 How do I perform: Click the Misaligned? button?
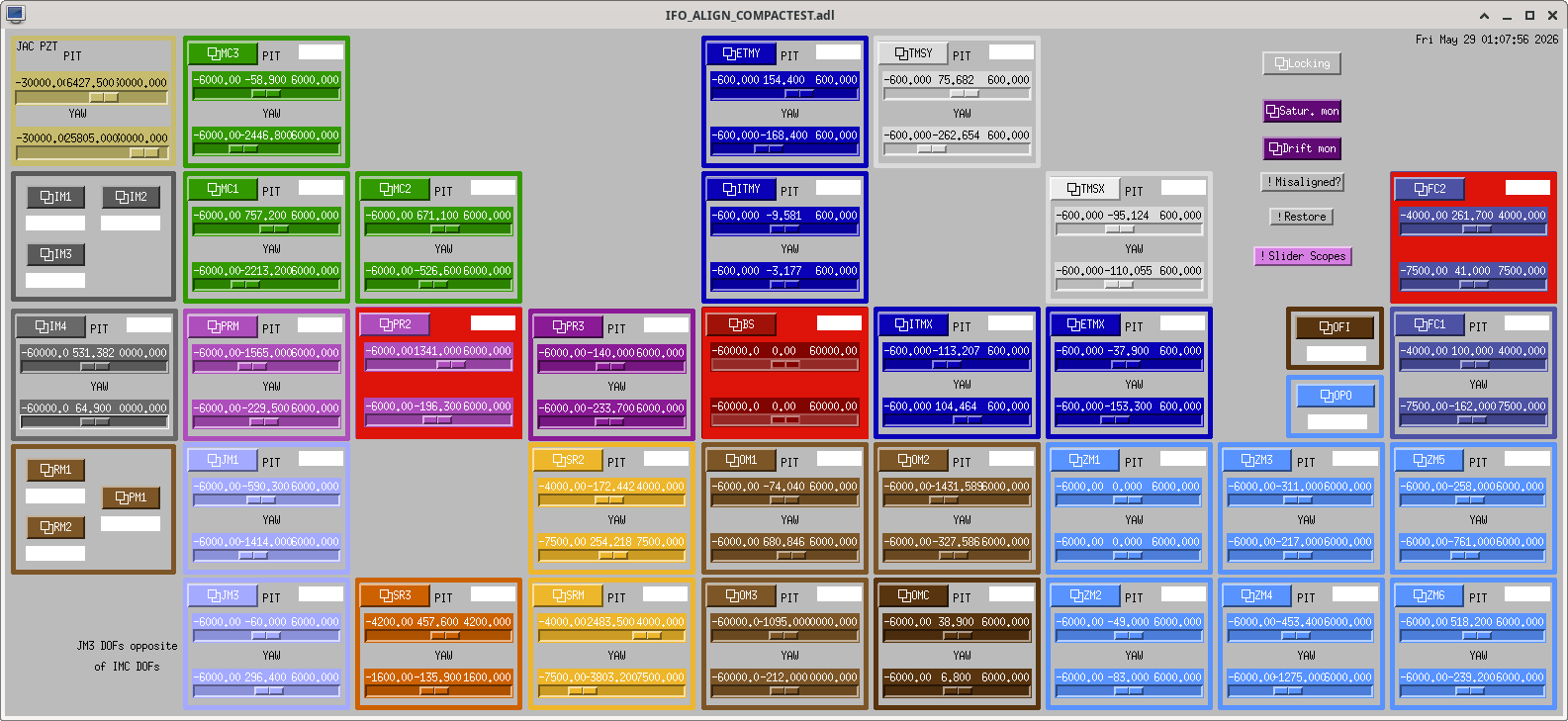1302,182
